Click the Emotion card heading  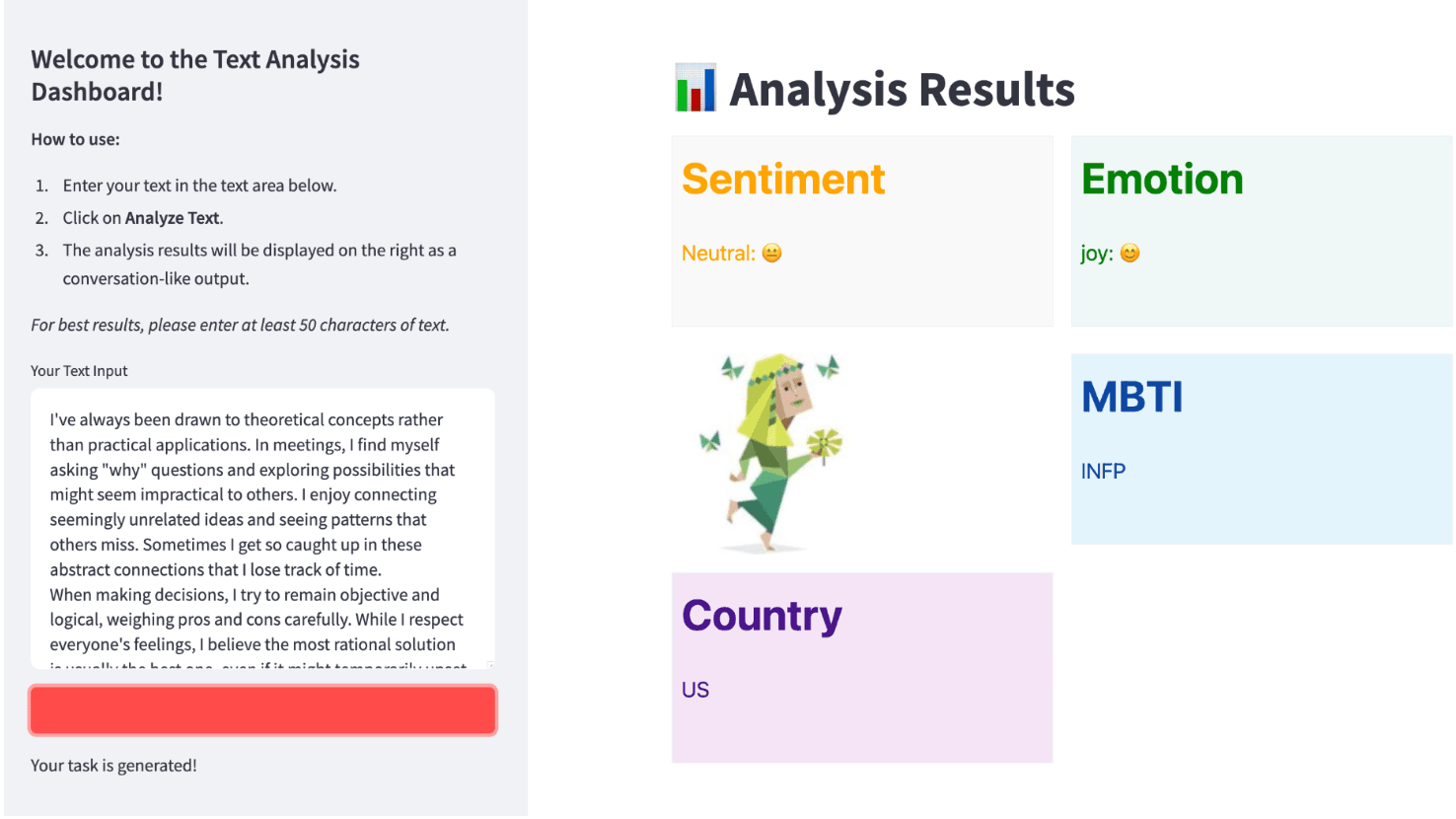1162,180
